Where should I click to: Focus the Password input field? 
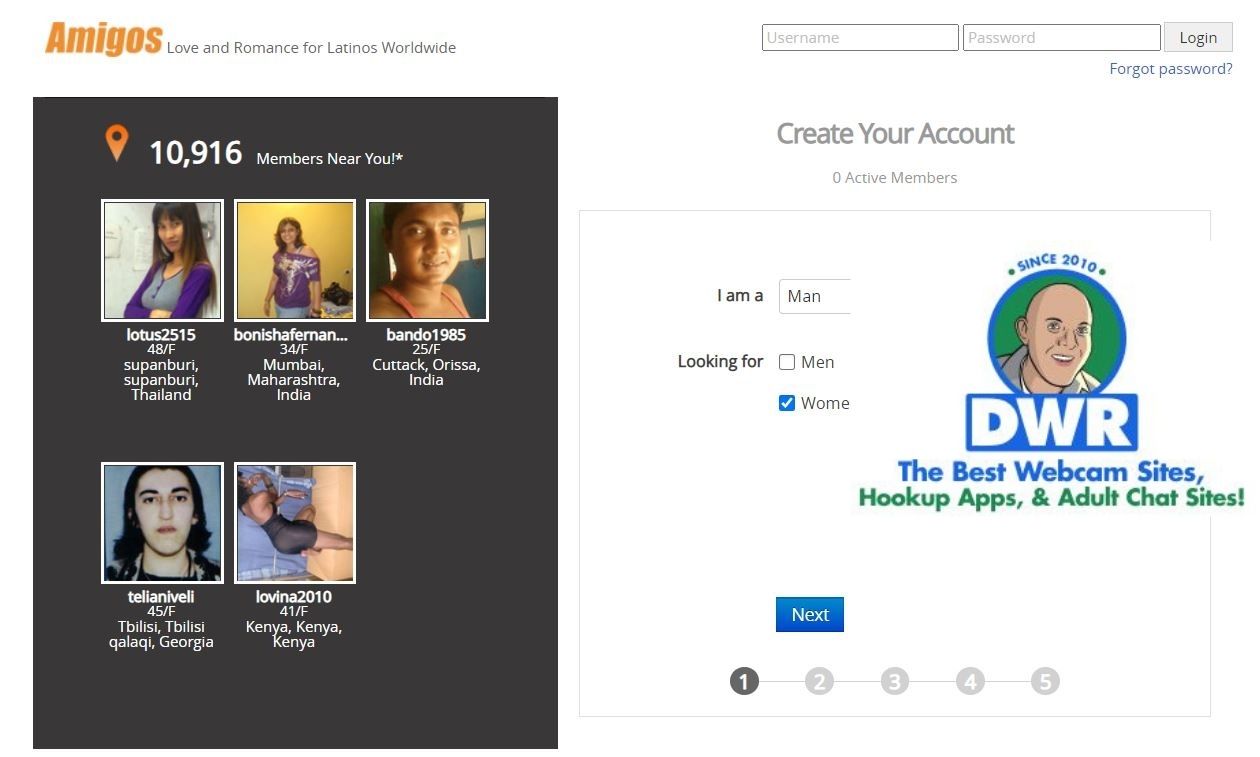tap(1061, 38)
